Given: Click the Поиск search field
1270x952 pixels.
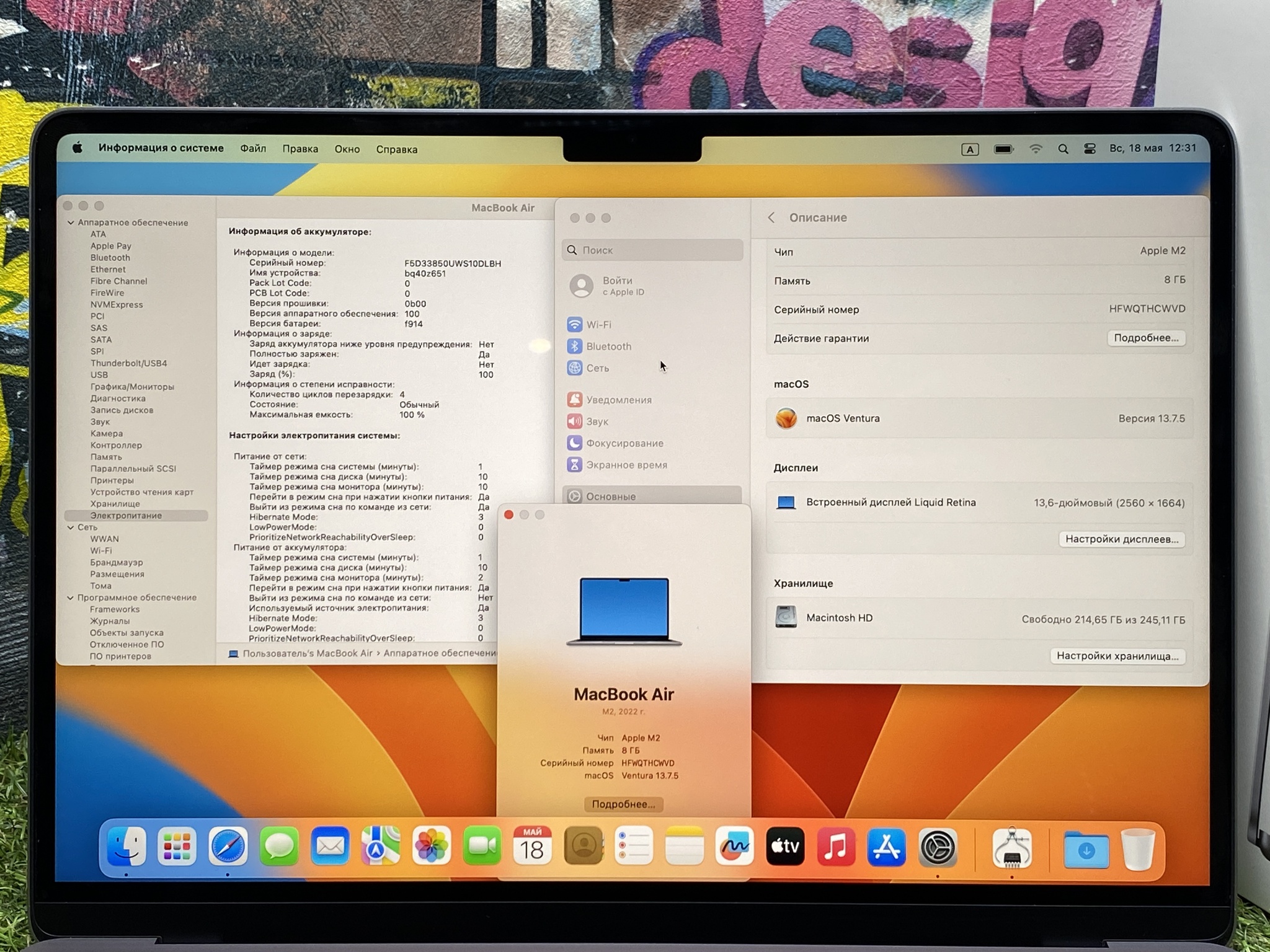Looking at the screenshot, I should [652, 250].
